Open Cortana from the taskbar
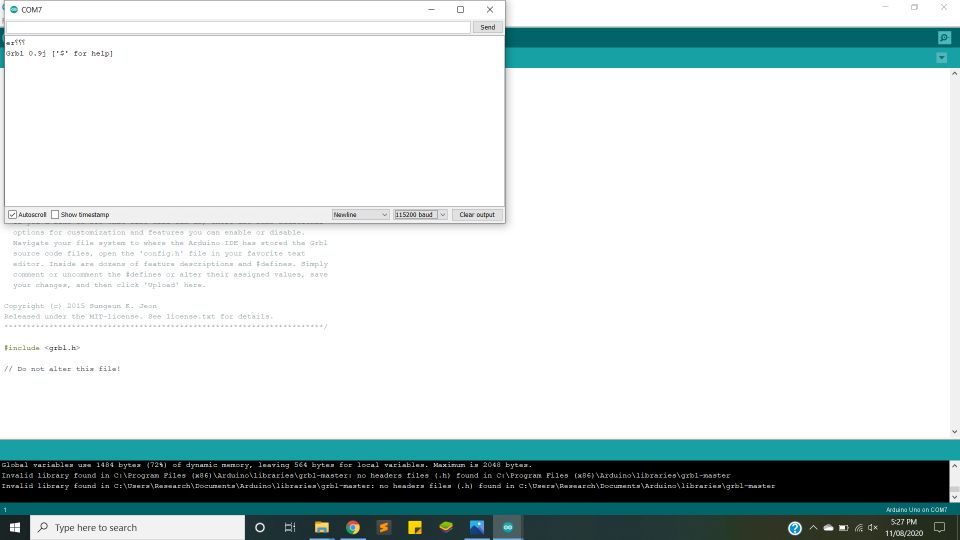Screen dimensions: 960x540 260,527
